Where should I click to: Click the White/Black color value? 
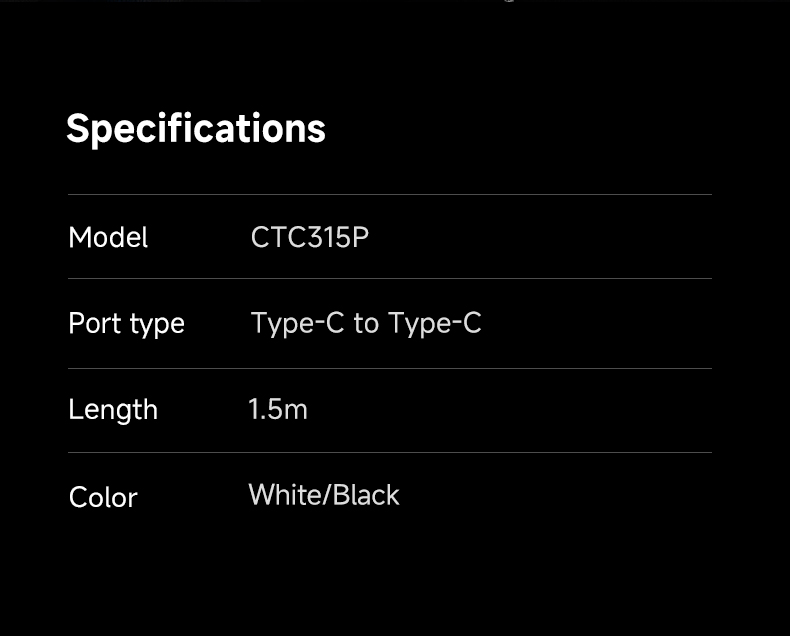pyautogui.click(x=324, y=495)
